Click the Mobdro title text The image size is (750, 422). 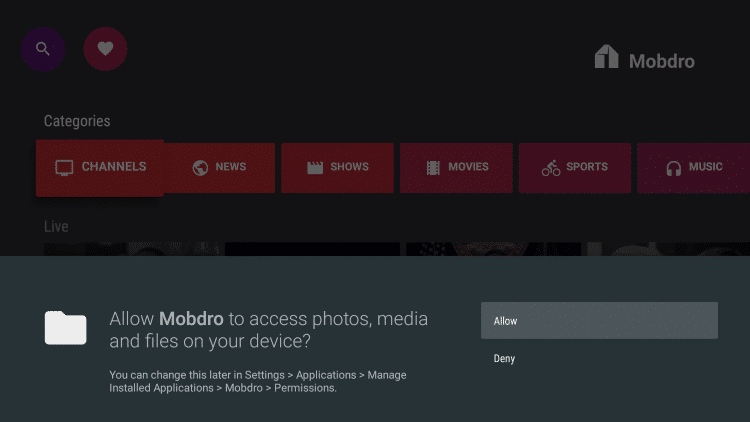pos(662,61)
